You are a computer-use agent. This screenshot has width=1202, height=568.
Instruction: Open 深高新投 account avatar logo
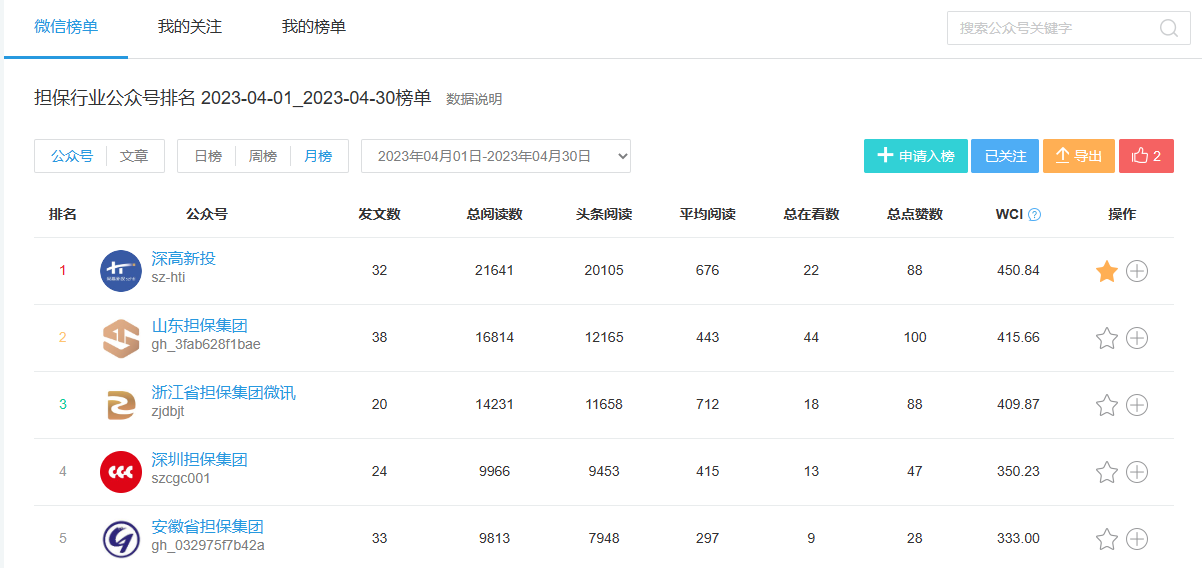(121, 271)
